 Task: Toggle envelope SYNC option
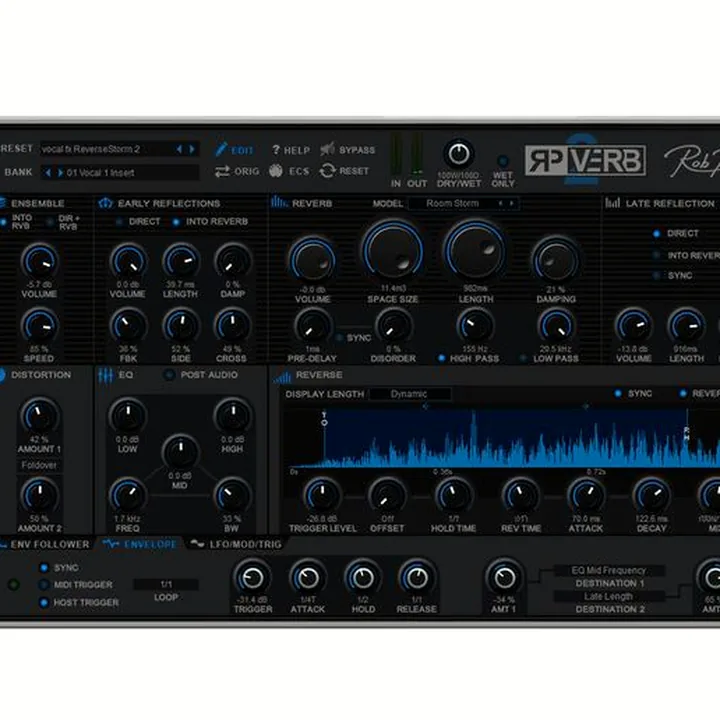click(44, 568)
